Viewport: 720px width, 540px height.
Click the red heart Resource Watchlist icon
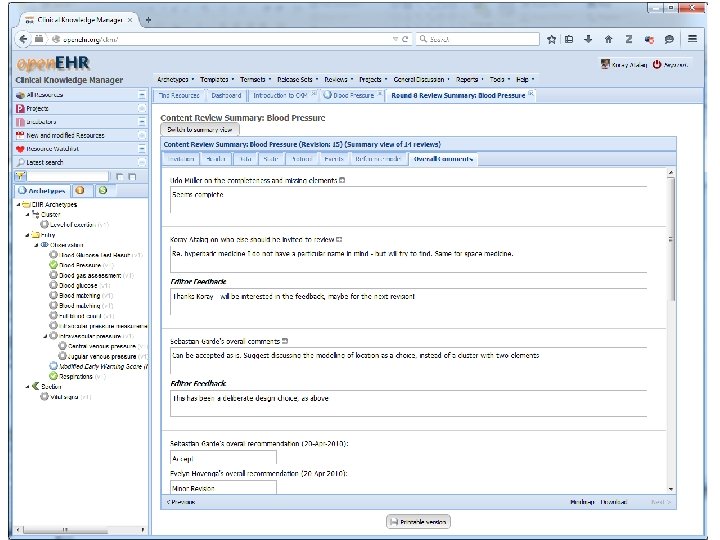tap(20, 149)
